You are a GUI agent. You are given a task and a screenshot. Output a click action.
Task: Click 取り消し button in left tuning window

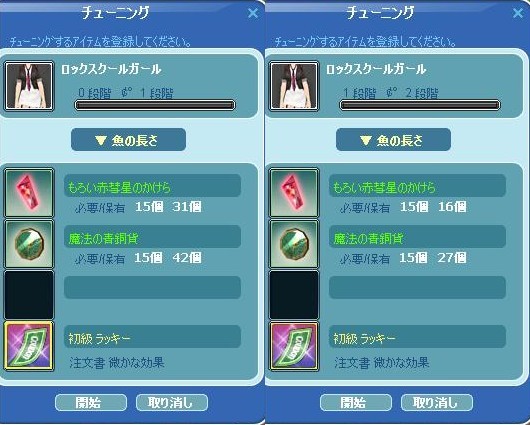point(172,403)
